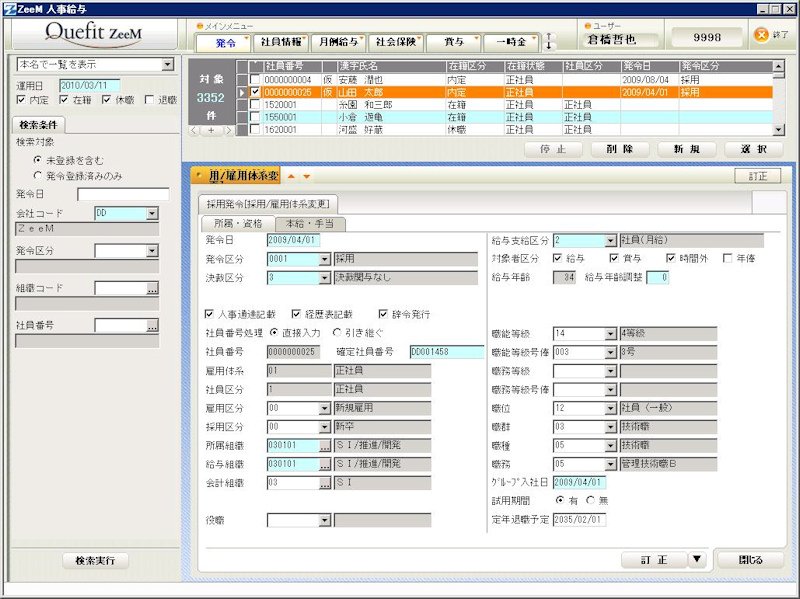This screenshot has width=800, height=599.
Task: Check the row checkbox for 安藤 潜也
Action: pyautogui.click(x=255, y=80)
